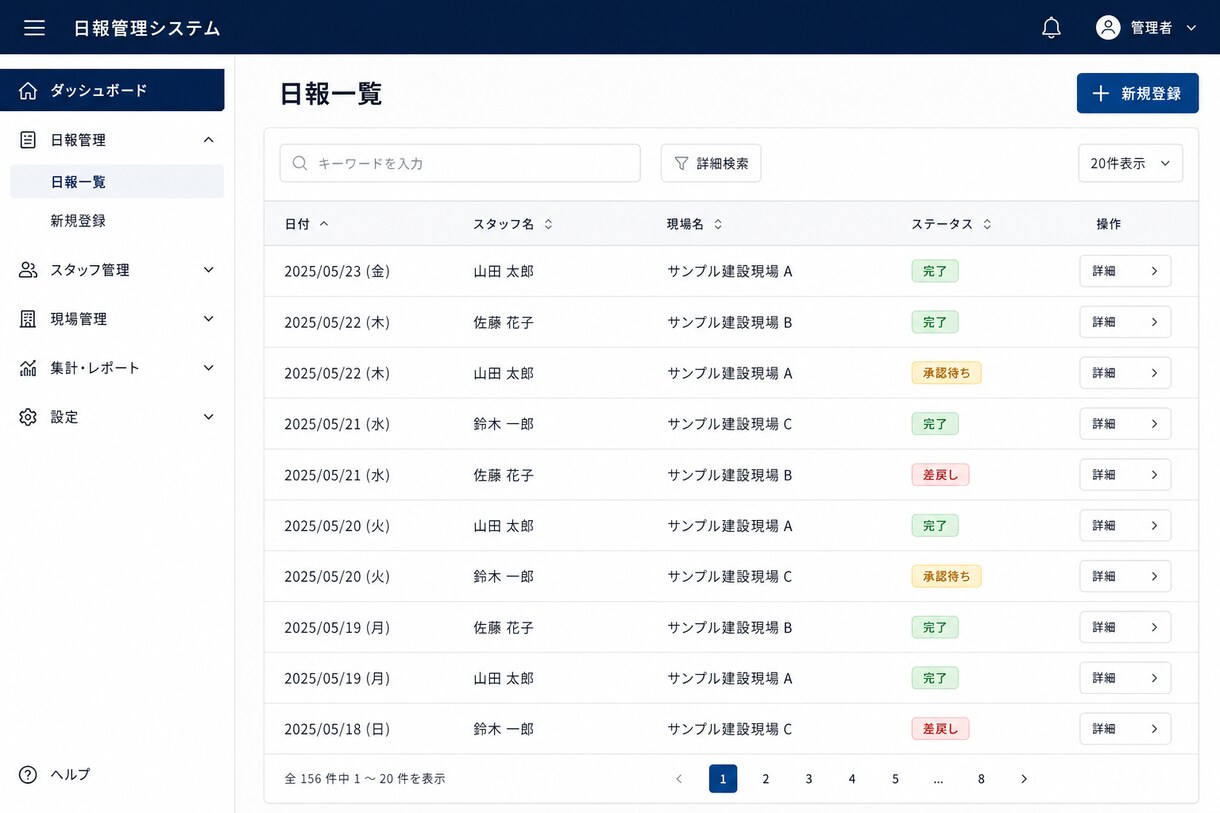Open 詳細 for 2025/05/22 山田 太郎

(1125, 373)
